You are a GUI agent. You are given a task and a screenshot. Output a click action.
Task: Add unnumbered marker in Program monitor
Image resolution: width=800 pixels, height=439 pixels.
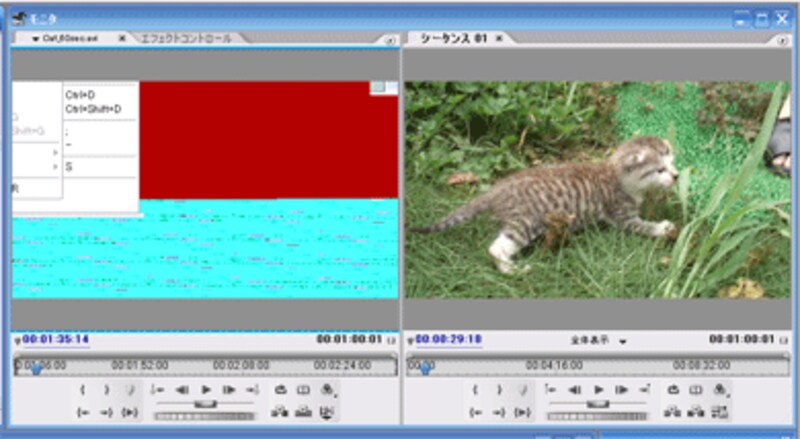click(x=522, y=390)
